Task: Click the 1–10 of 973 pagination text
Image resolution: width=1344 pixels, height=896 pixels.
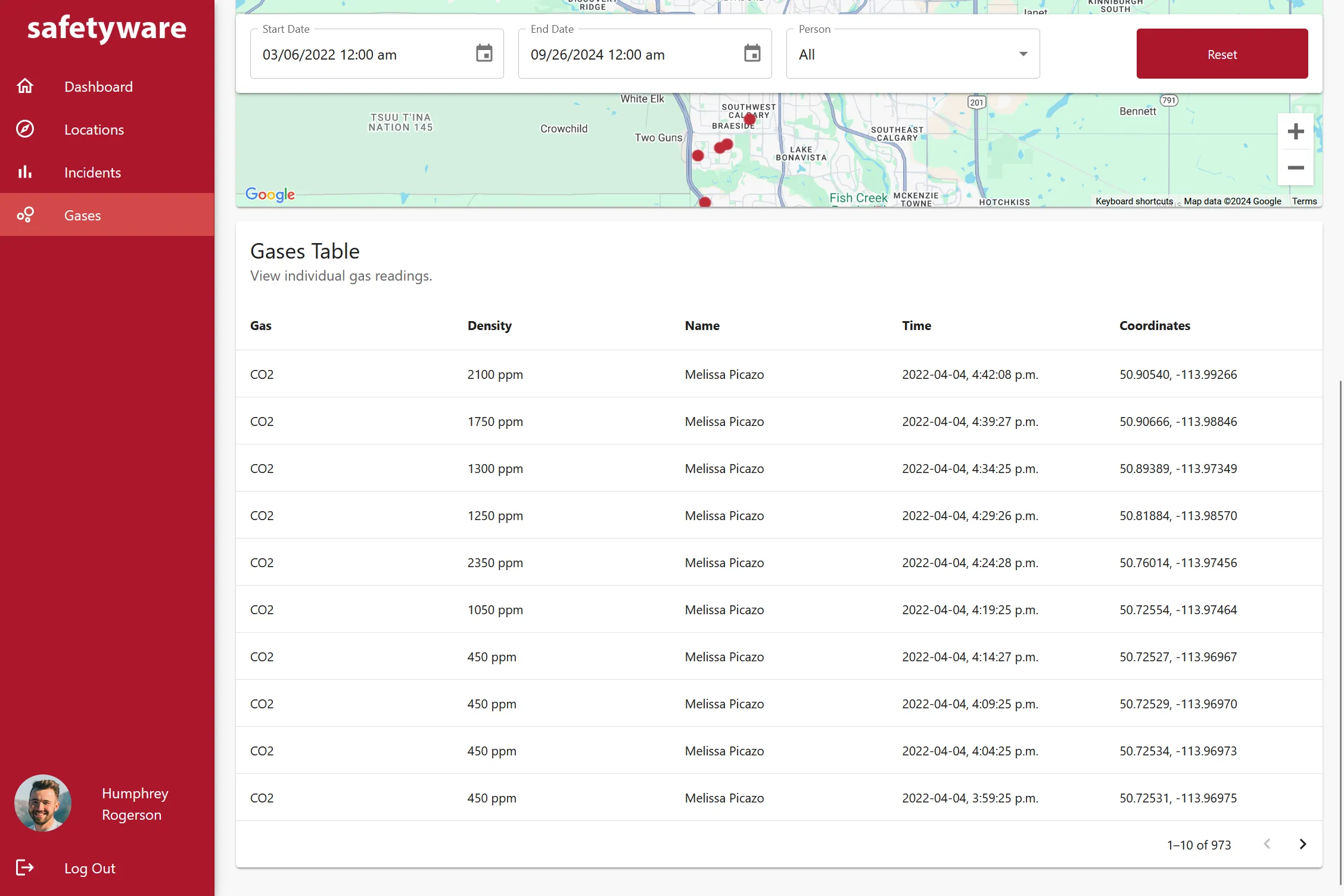Action: coord(1199,845)
